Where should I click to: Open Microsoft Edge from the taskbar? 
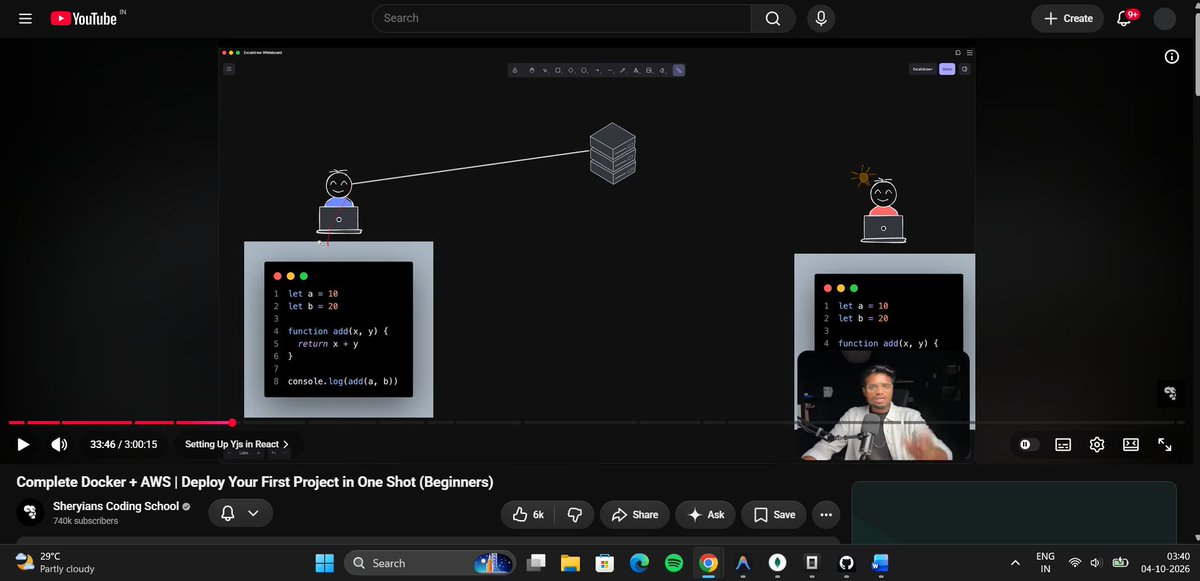pyautogui.click(x=639, y=563)
